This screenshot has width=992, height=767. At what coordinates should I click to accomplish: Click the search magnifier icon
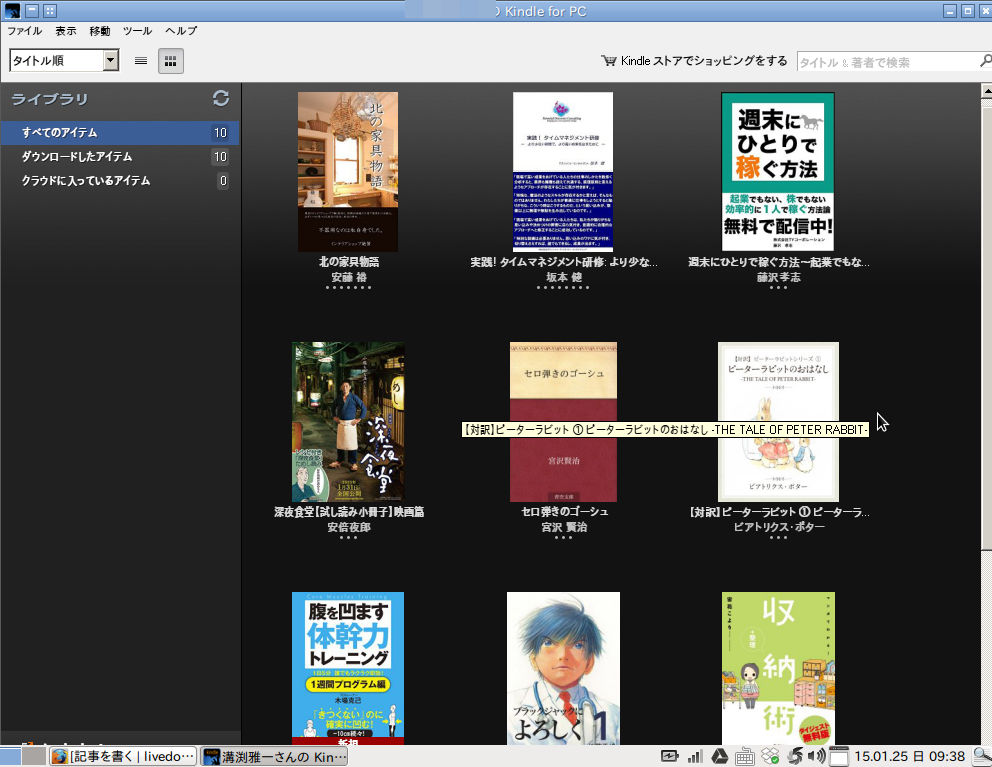tap(985, 61)
